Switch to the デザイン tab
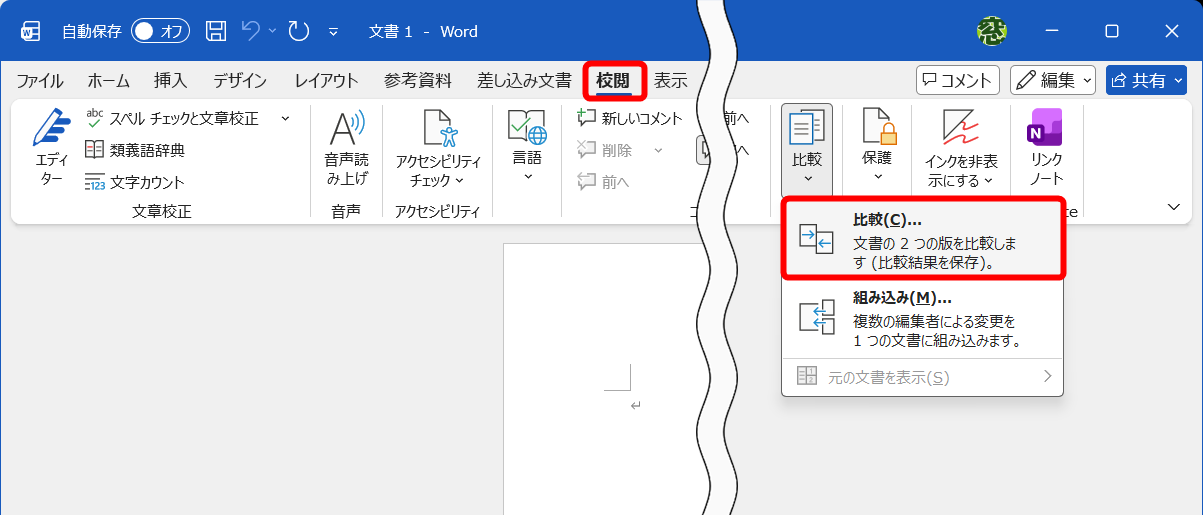 [240, 81]
